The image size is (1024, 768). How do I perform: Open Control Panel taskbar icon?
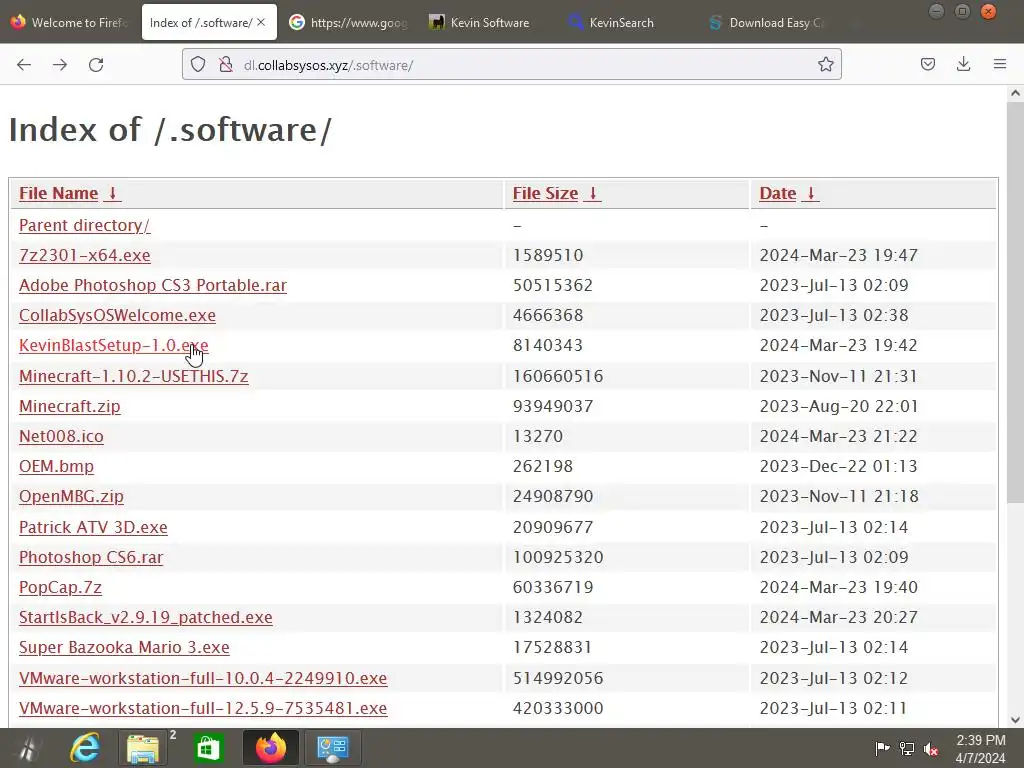tap(333, 748)
